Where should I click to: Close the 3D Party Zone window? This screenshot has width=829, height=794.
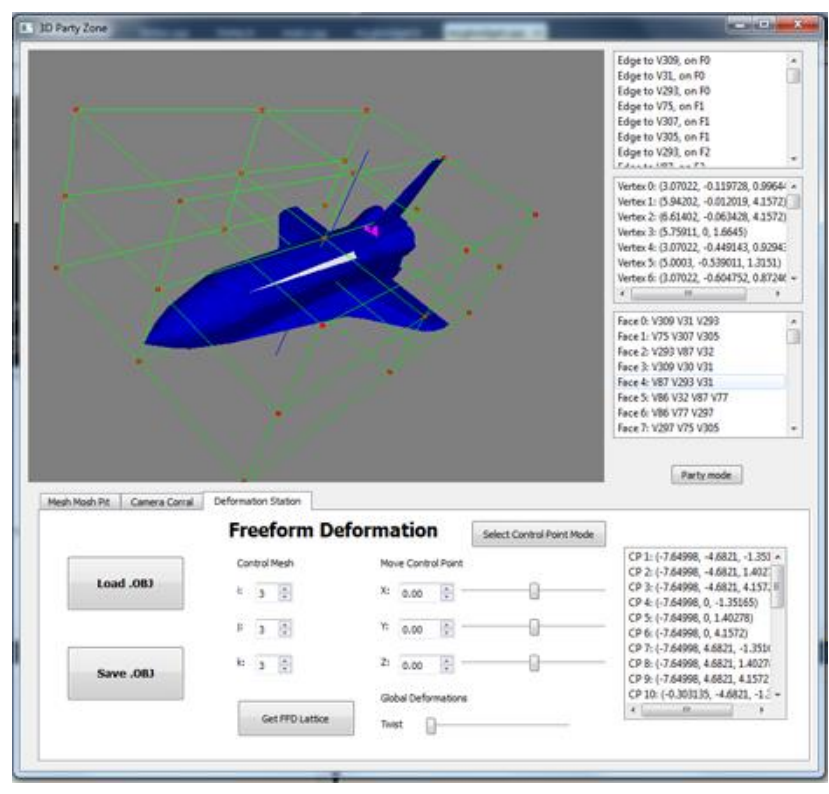pyautogui.click(x=798, y=25)
